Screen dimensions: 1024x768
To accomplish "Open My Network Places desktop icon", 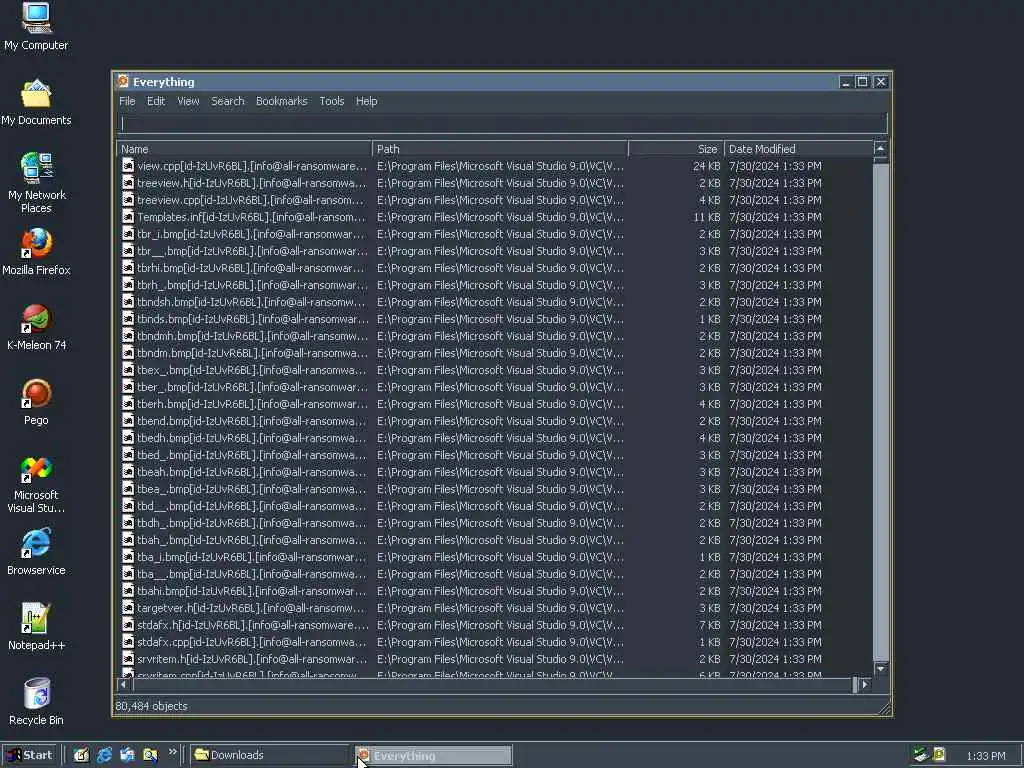I will click(36, 183).
